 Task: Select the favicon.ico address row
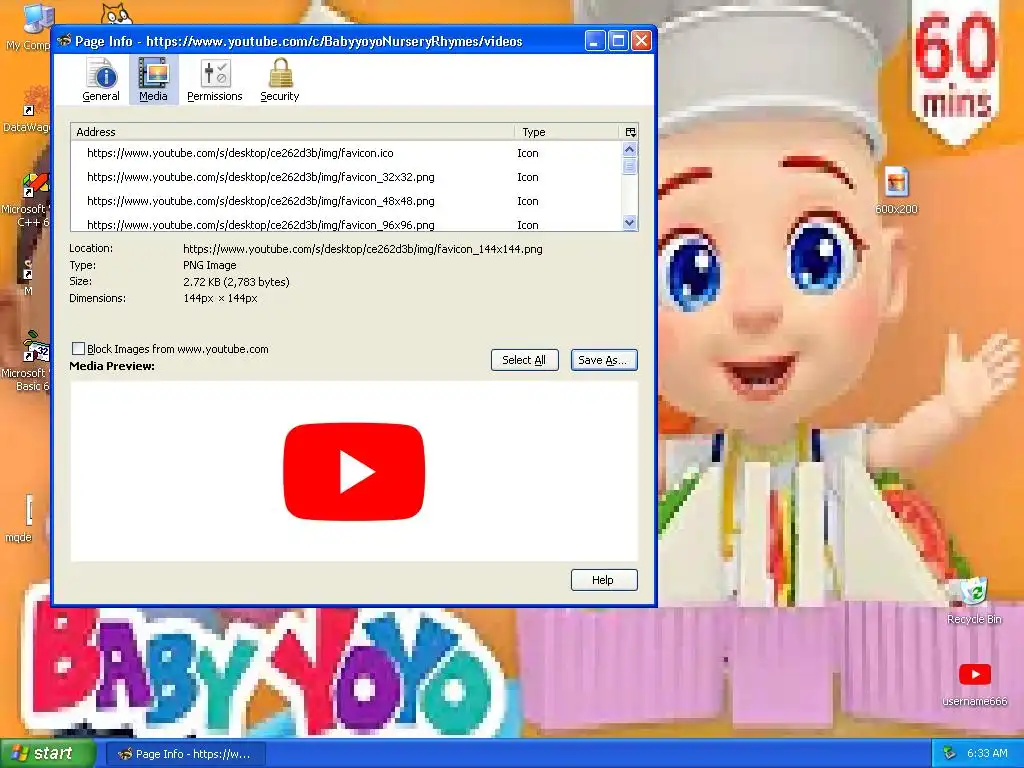point(346,153)
